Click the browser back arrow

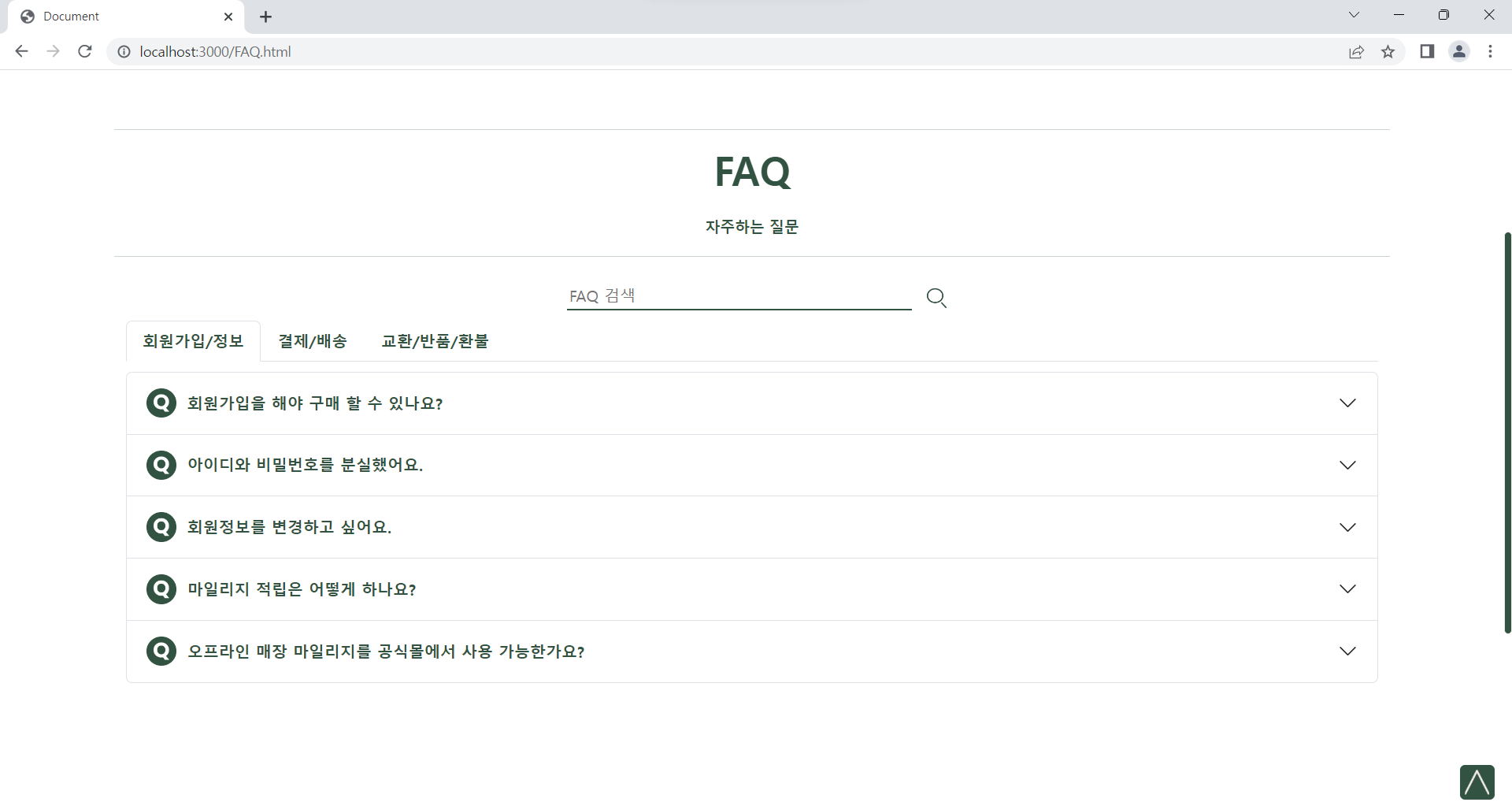21,51
